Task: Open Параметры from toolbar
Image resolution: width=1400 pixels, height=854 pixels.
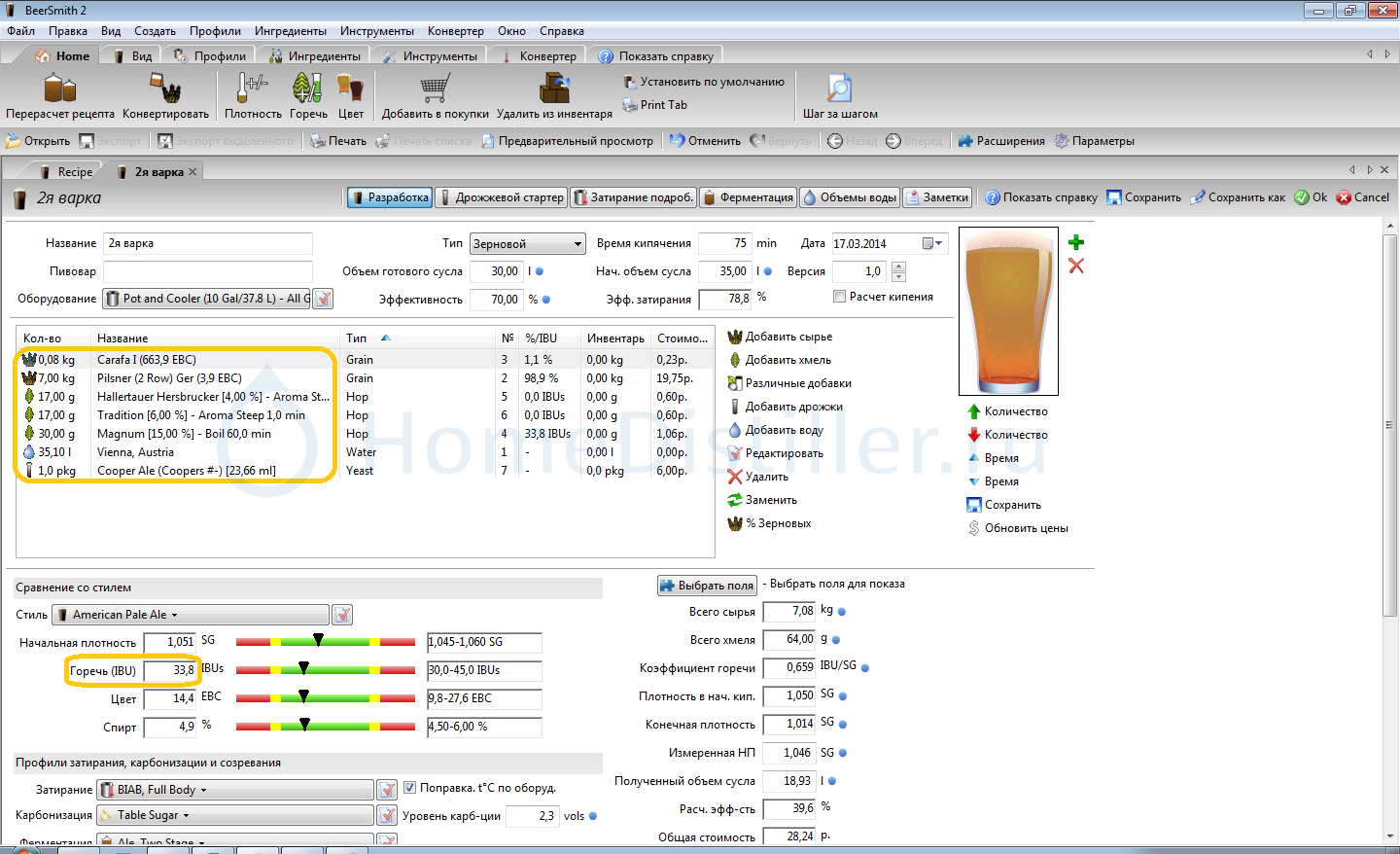Action: pos(1095,141)
